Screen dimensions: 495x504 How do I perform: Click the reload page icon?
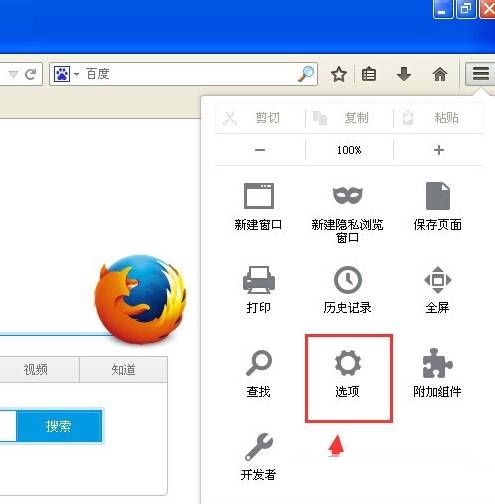(31, 74)
